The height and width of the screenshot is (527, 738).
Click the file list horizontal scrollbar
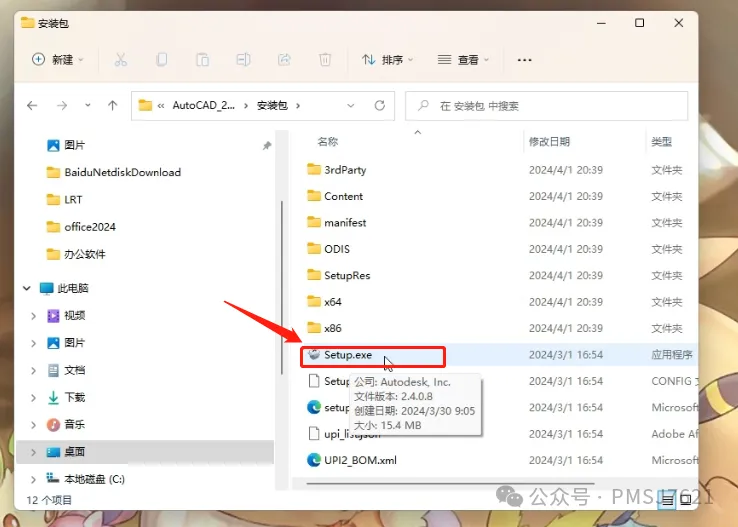point(450,483)
